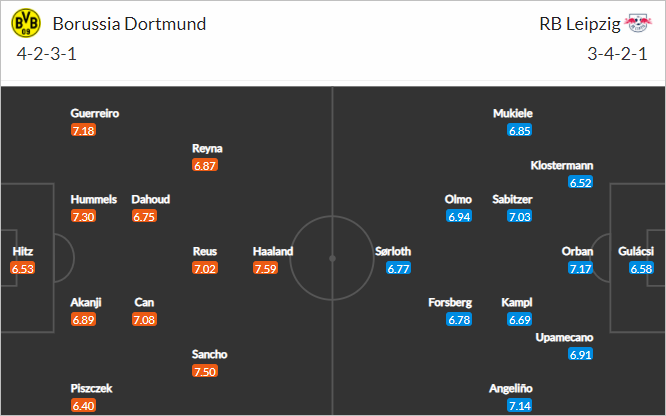Select Hitz's 6.53 goalkeeper rating
The width and height of the screenshot is (666, 416).
(23, 268)
